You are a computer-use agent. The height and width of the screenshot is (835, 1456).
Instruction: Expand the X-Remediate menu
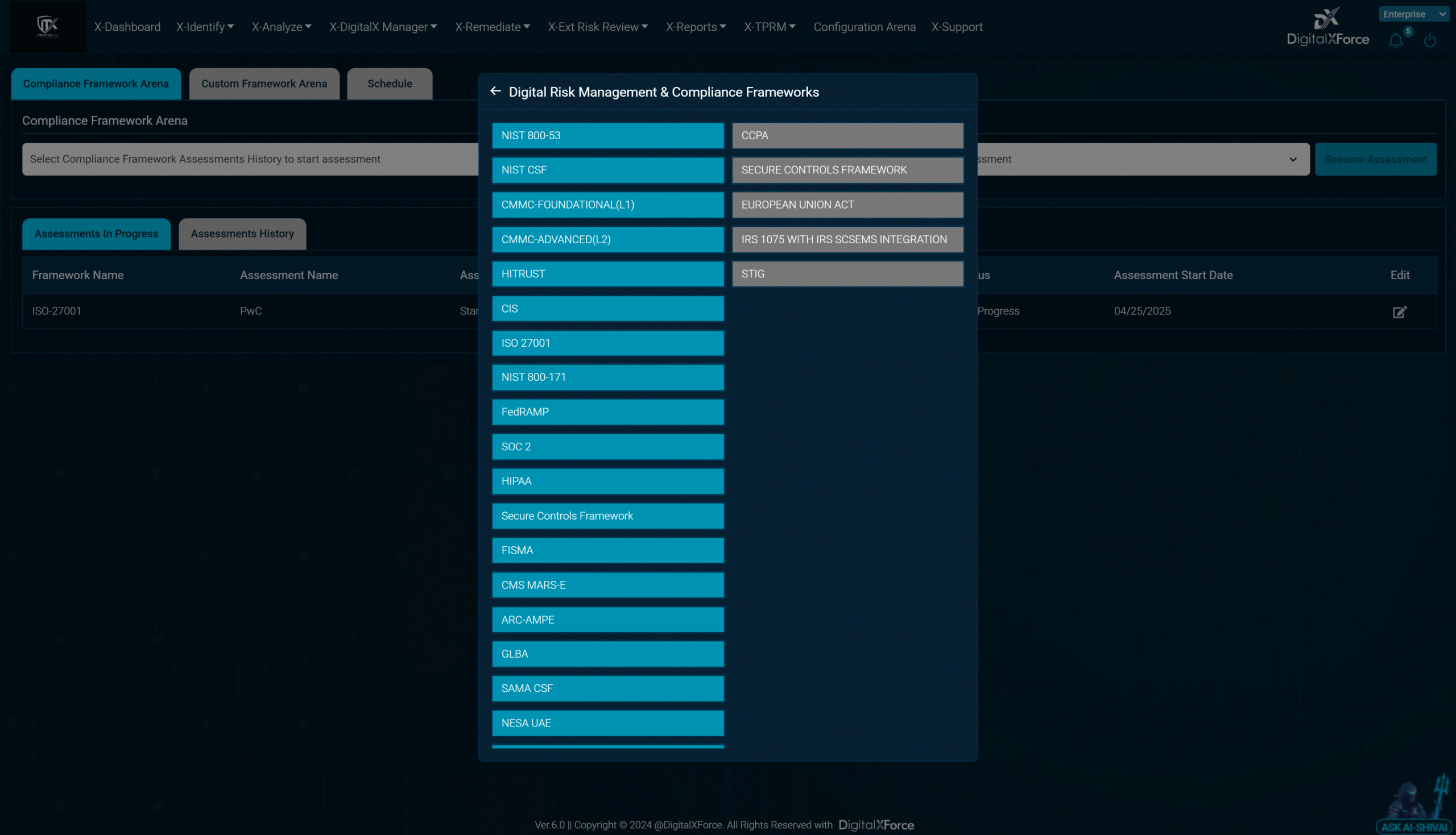pyautogui.click(x=492, y=27)
